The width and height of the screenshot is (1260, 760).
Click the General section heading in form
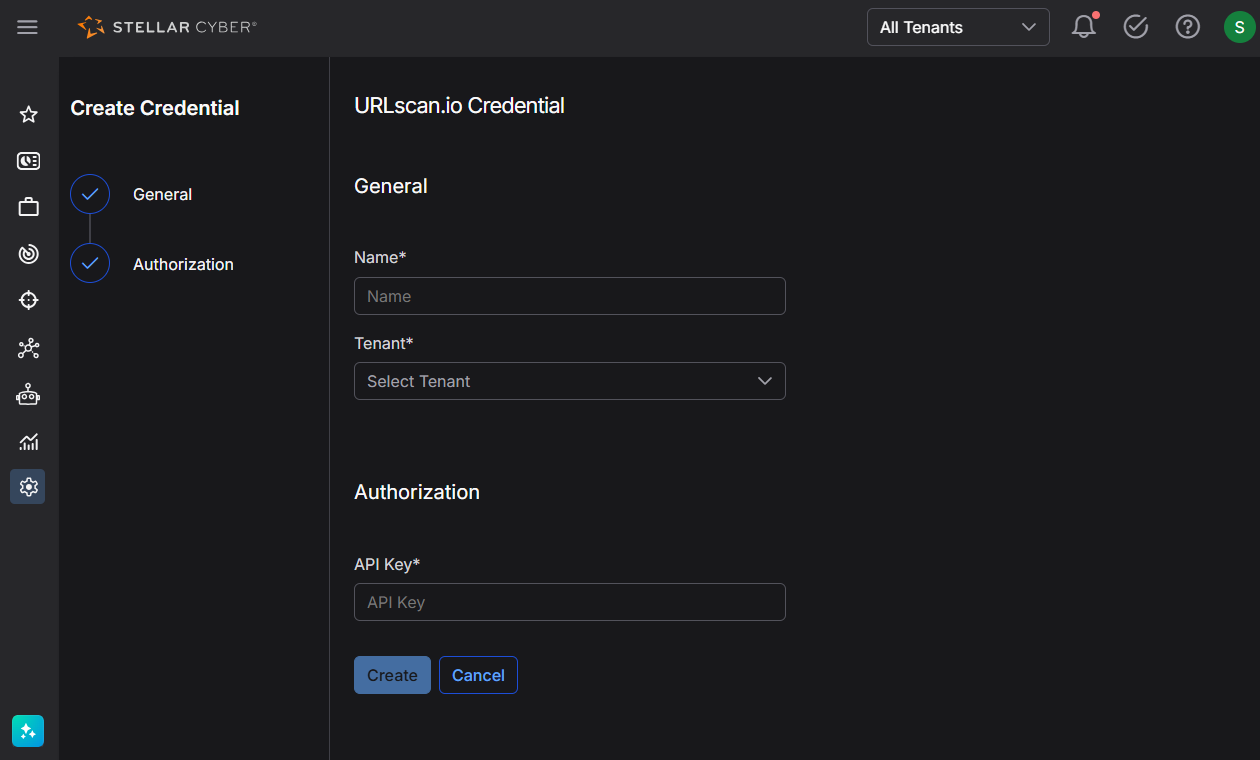[391, 186]
